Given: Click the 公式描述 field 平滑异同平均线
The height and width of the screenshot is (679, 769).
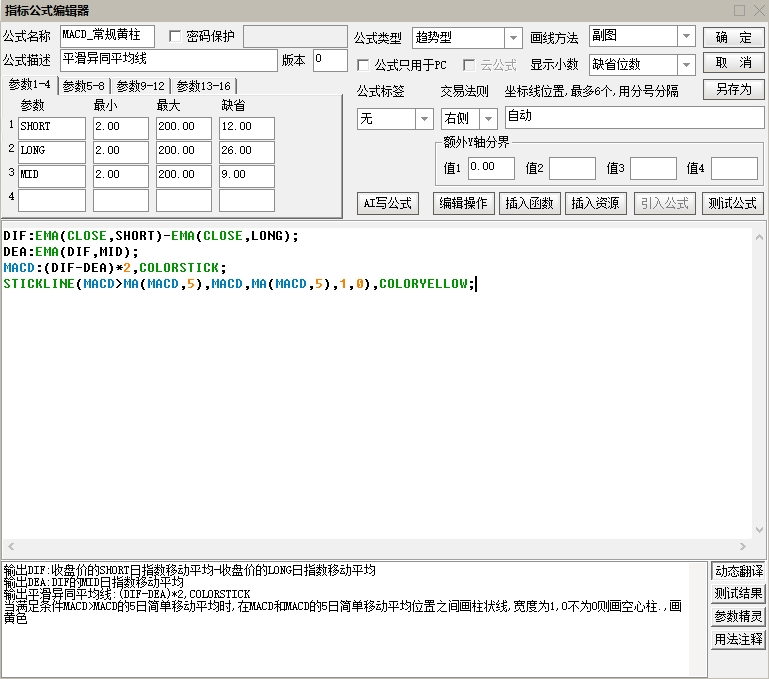Looking at the screenshot, I should [169, 60].
